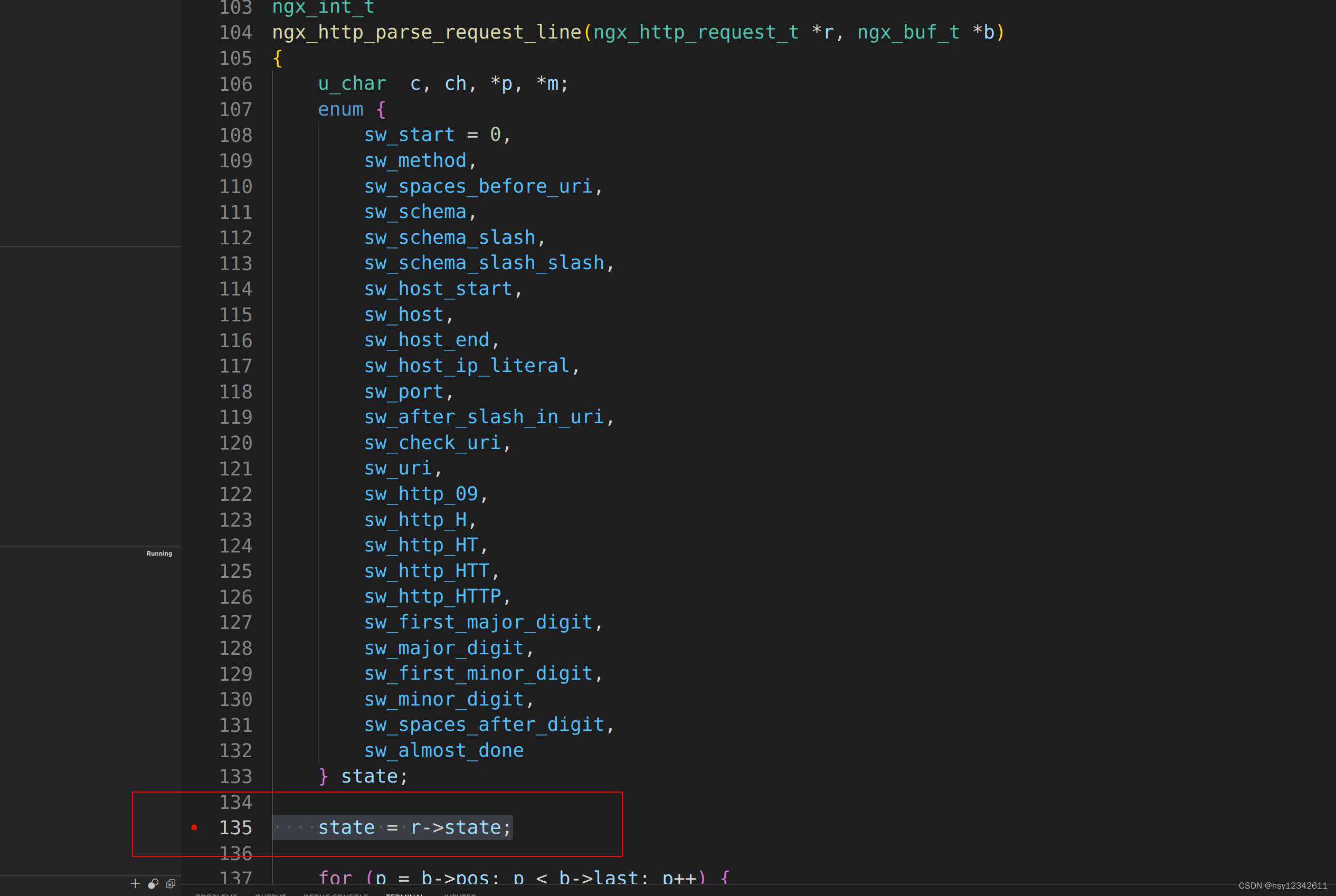Click the plus icon to add a function breakpoint
Viewport: 1336px width, 896px height.
(136, 883)
